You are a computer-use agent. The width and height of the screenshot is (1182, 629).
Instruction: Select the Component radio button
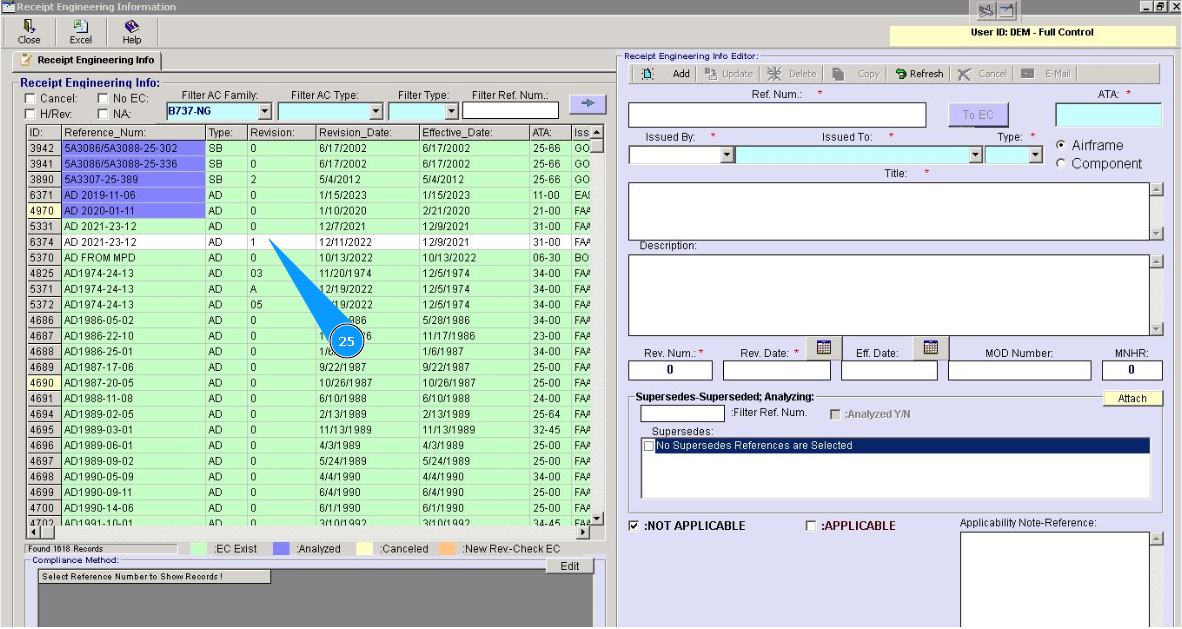point(1061,164)
